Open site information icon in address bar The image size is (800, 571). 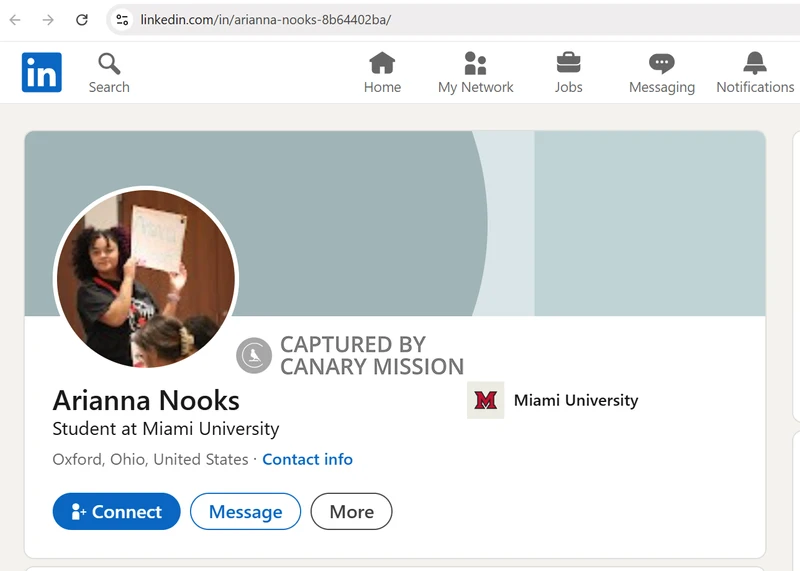pos(122,20)
